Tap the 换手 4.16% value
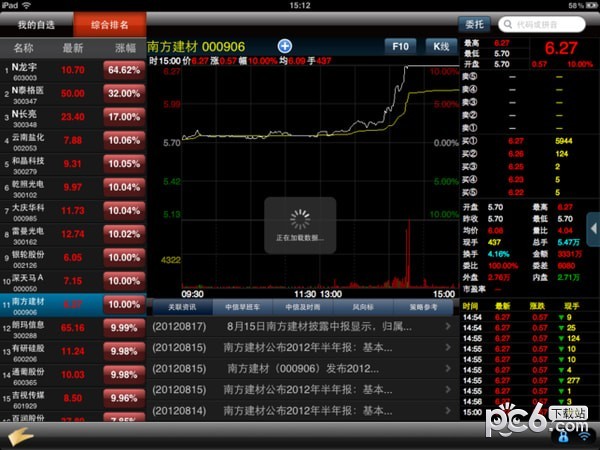This screenshot has height=450, width=600. point(498,254)
